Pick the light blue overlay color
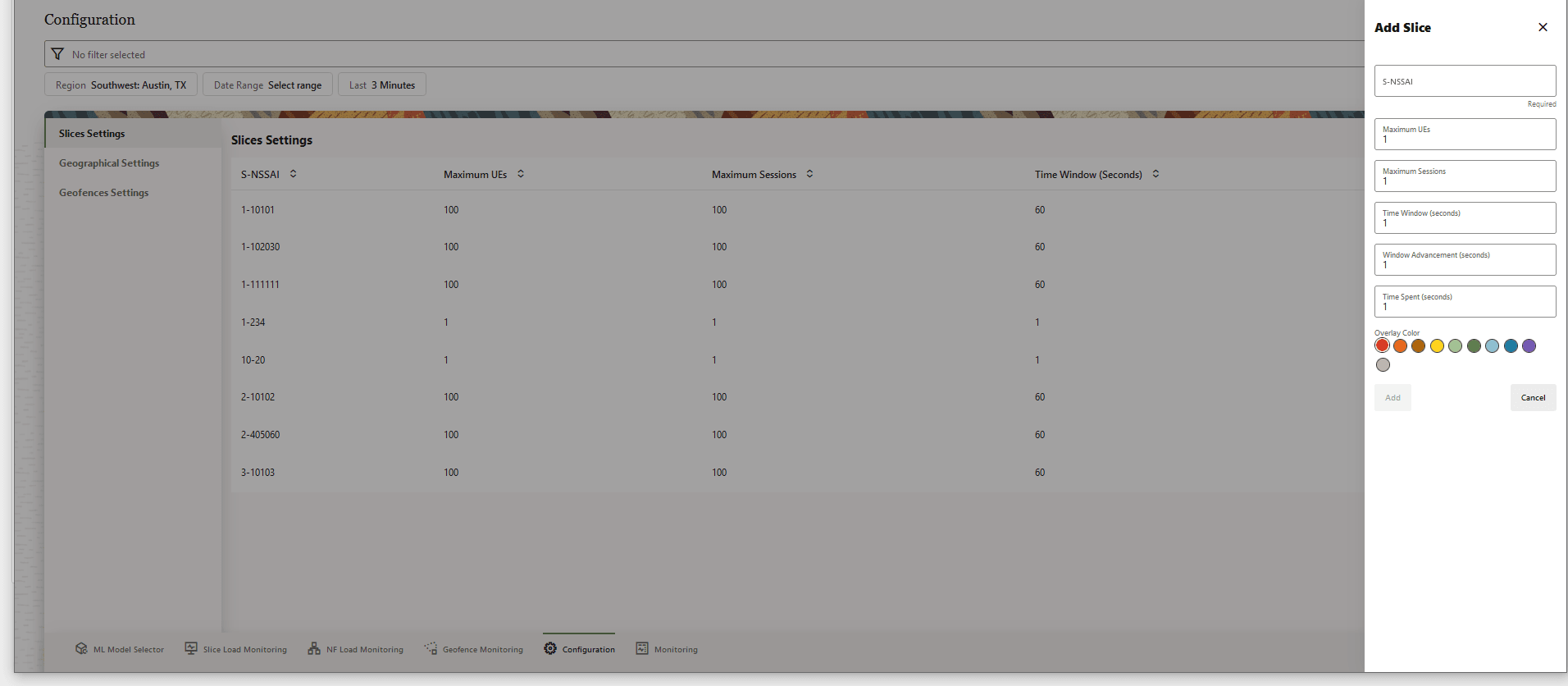This screenshot has width=1568, height=686. pos(1493,345)
